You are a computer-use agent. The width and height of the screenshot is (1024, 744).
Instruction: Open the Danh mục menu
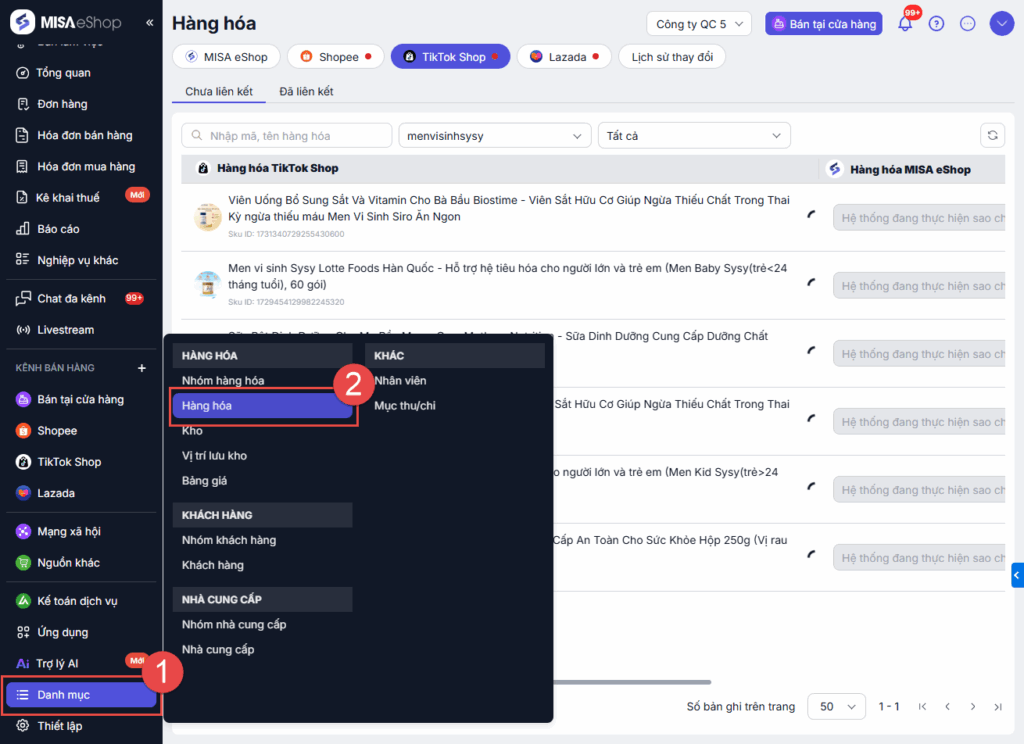[x=81, y=695]
